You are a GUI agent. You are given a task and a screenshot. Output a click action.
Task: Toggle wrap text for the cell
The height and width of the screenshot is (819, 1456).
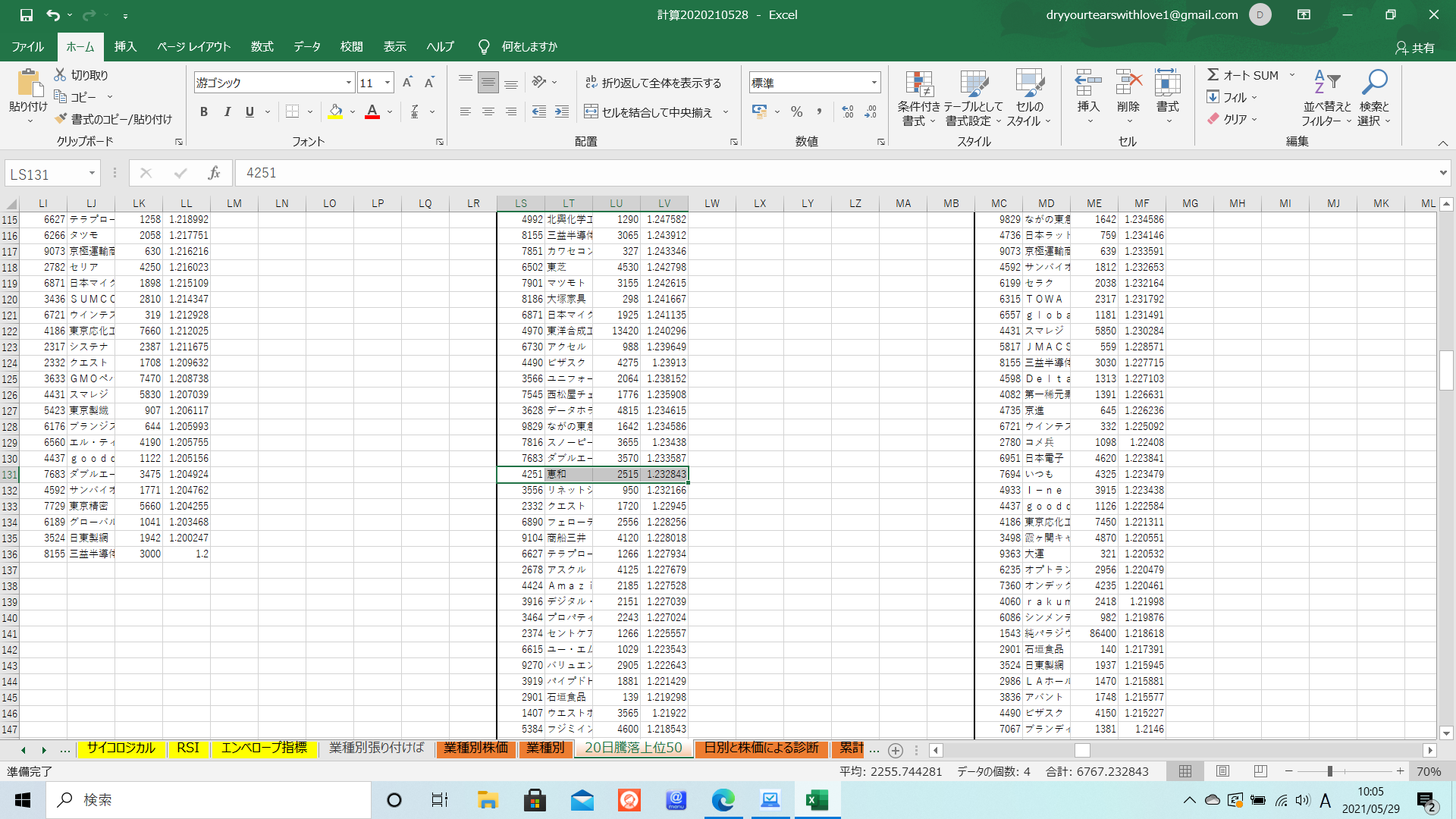point(653,83)
